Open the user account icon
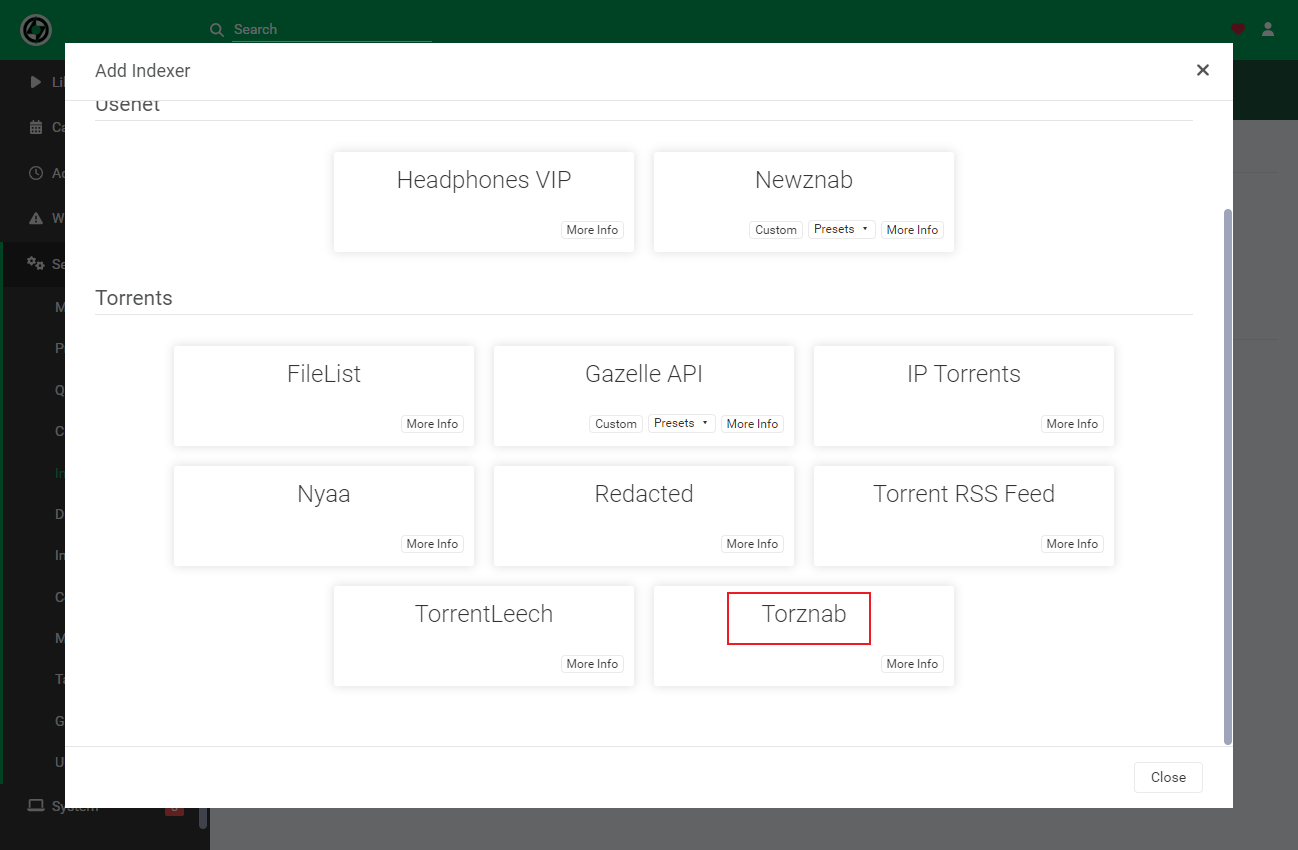This screenshot has height=850, width=1298. (x=1268, y=29)
